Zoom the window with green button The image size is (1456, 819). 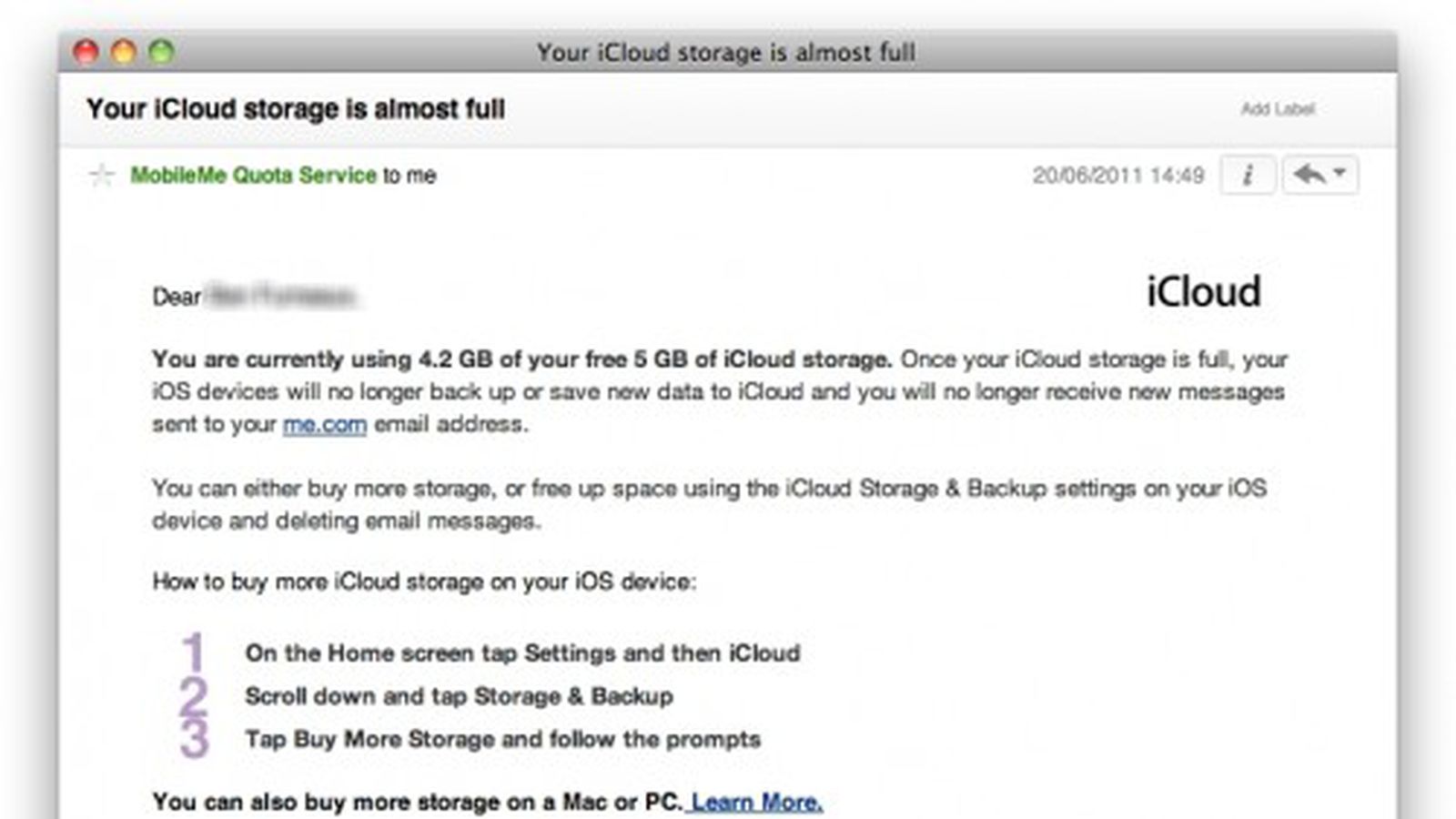(x=161, y=52)
